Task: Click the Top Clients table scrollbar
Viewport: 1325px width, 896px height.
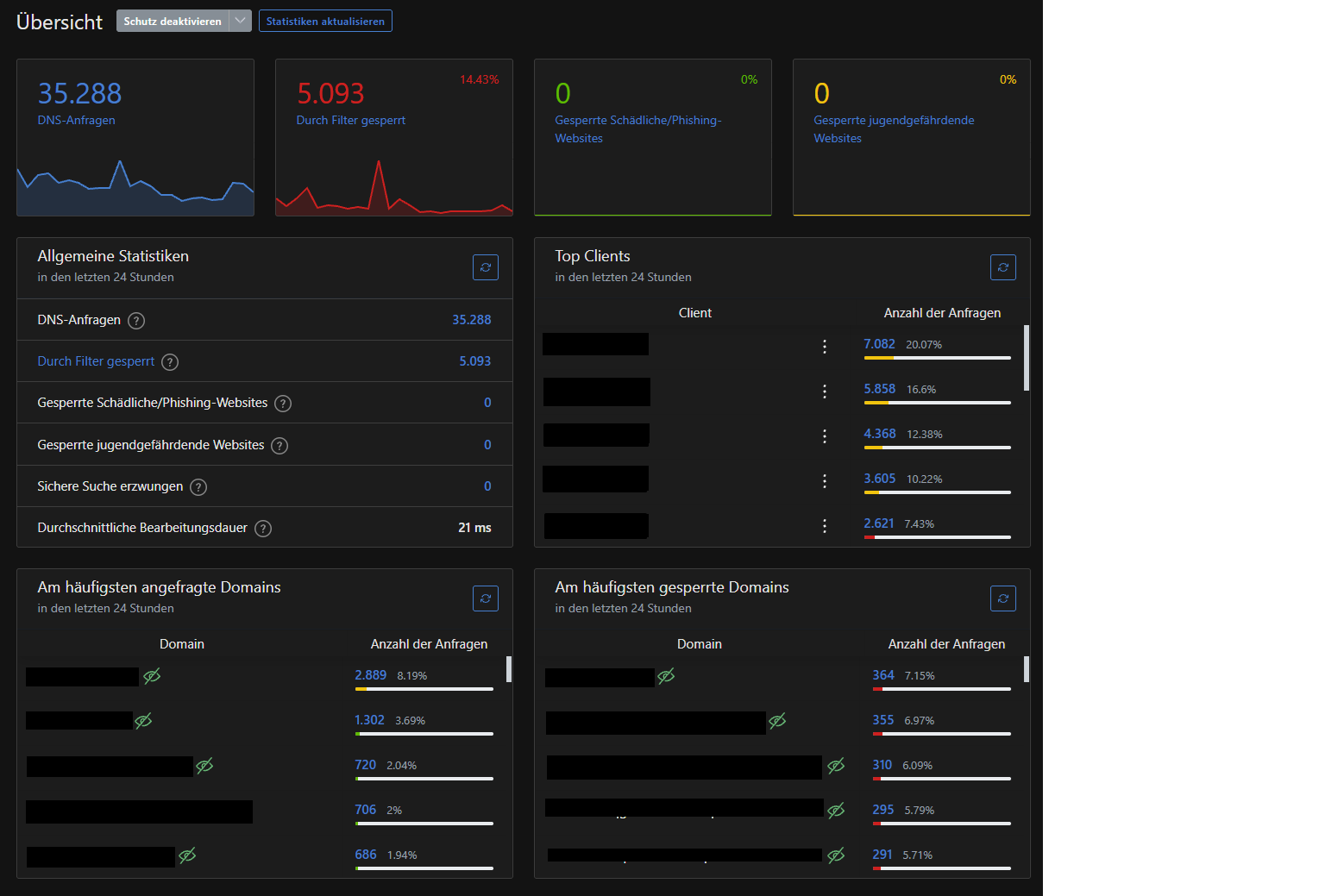Action: 1027,358
